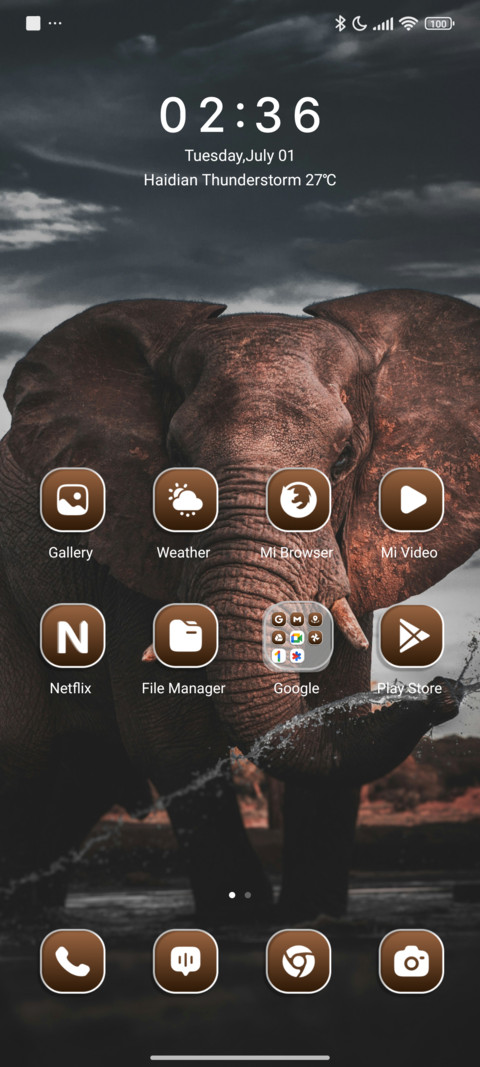Open the Play Store app
Image resolution: width=480 pixels, height=1067 pixels.
point(411,636)
